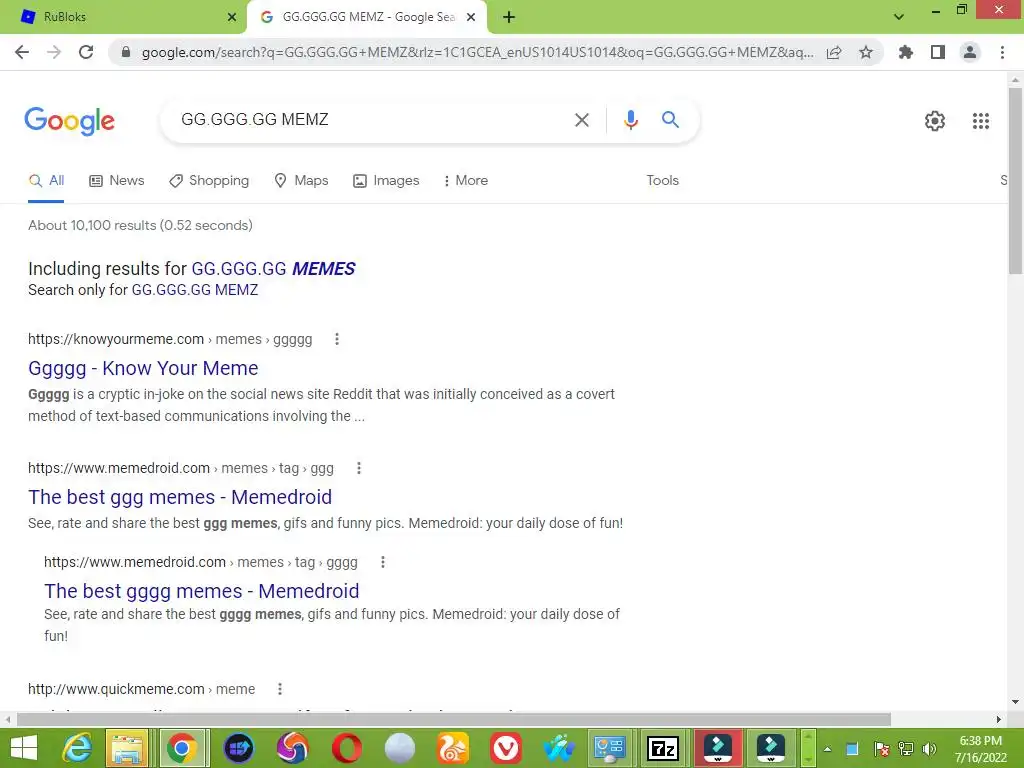Clear the search box with the X

[x=582, y=120]
